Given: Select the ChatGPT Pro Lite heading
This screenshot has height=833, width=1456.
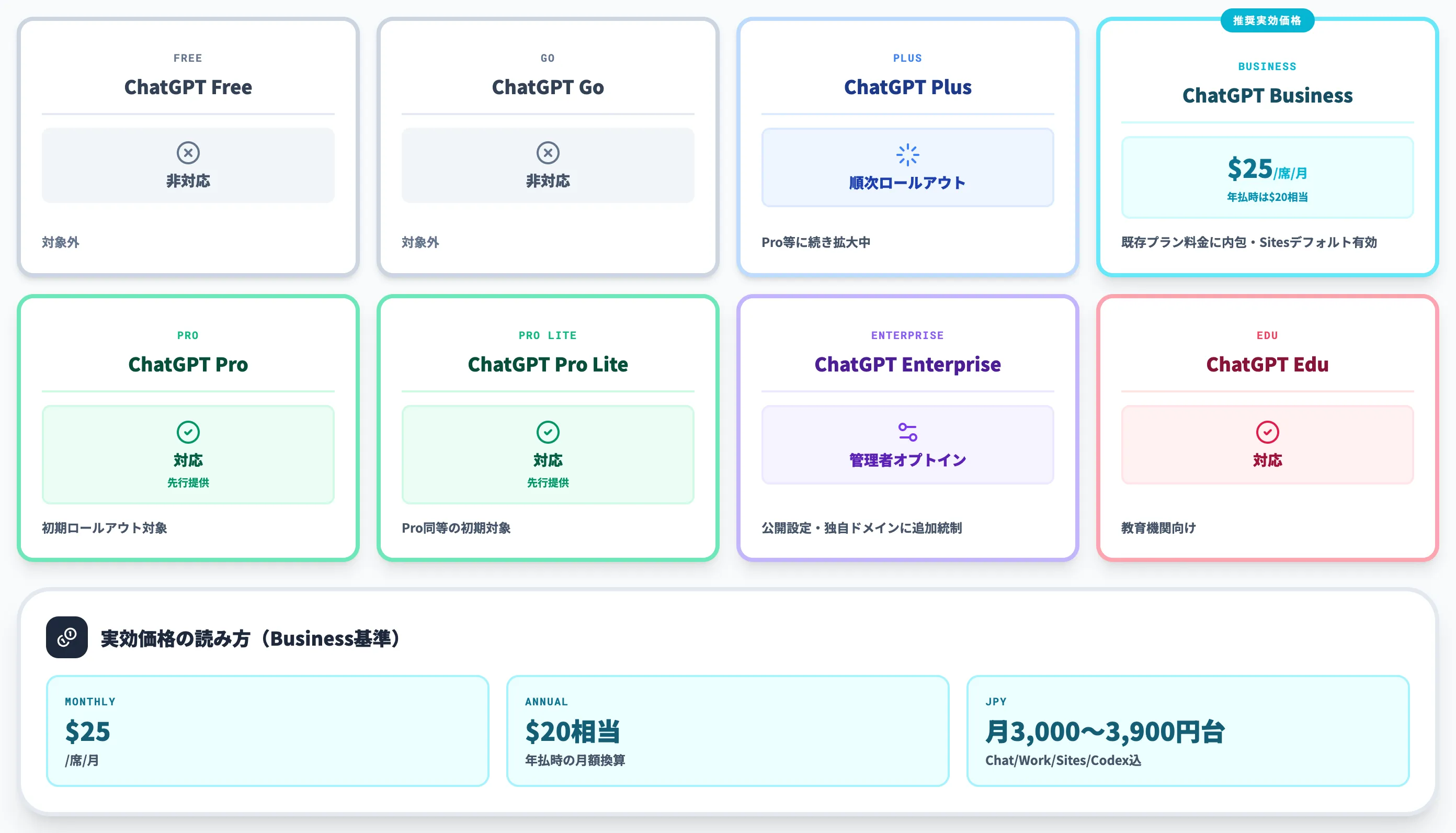Looking at the screenshot, I should 548,364.
